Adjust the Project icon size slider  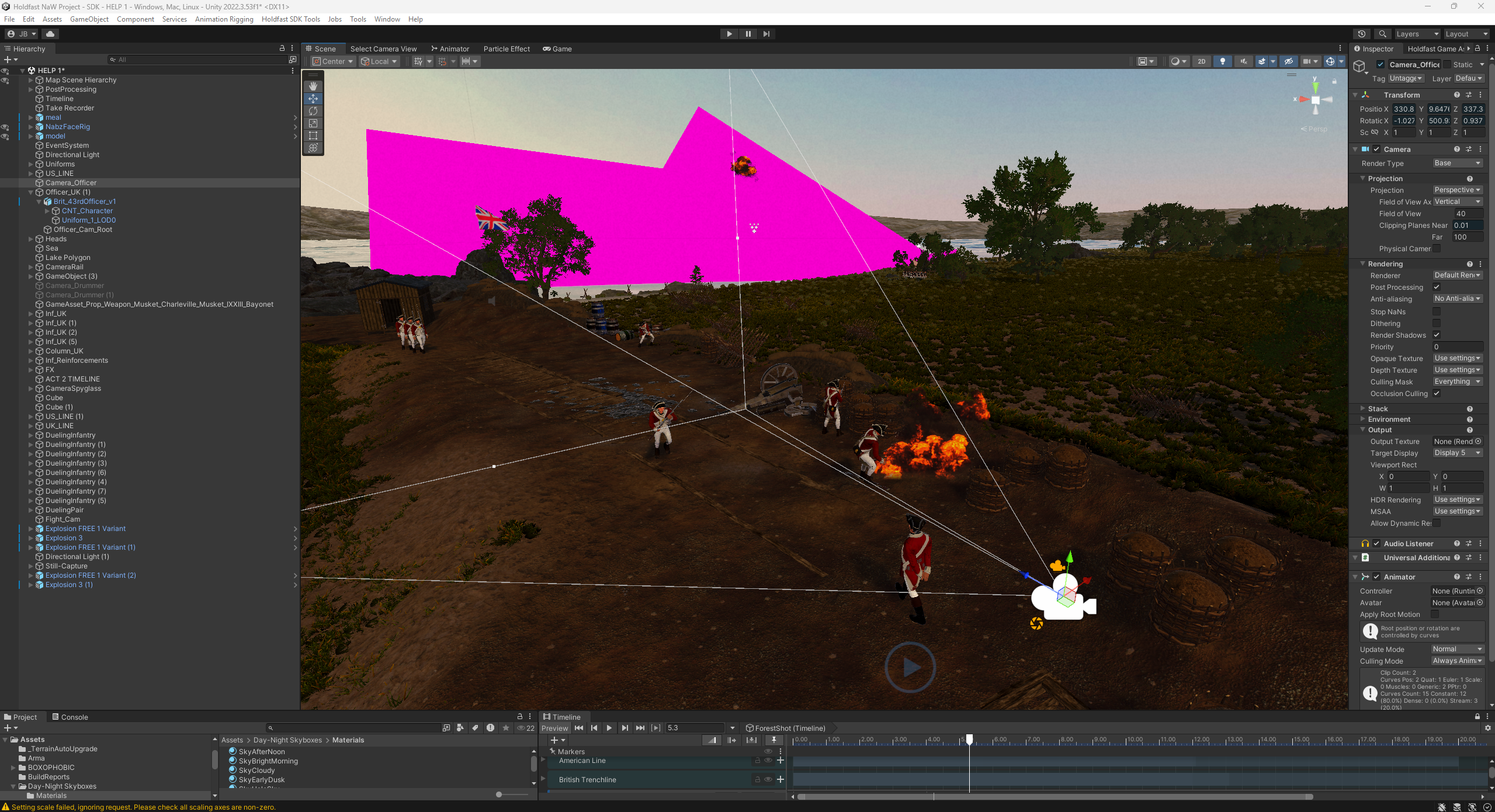click(x=498, y=794)
